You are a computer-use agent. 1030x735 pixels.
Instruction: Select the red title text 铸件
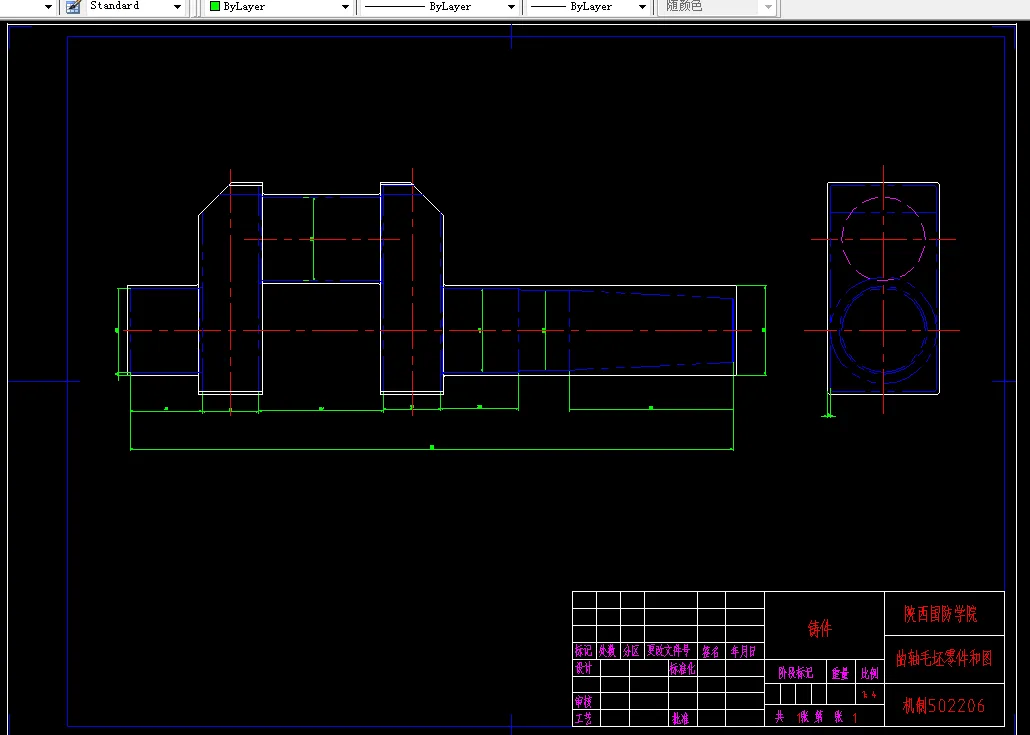(819, 629)
